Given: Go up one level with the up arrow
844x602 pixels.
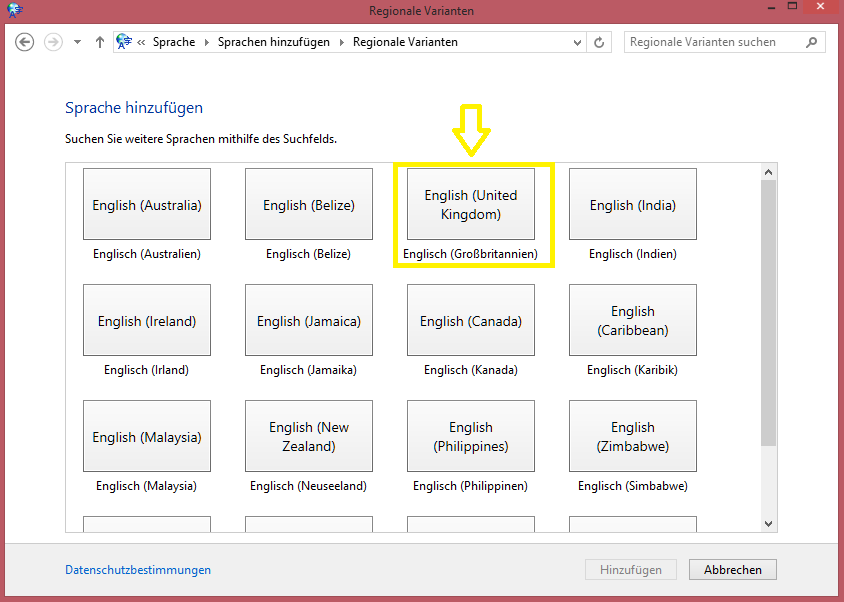Looking at the screenshot, I should click(100, 42).
